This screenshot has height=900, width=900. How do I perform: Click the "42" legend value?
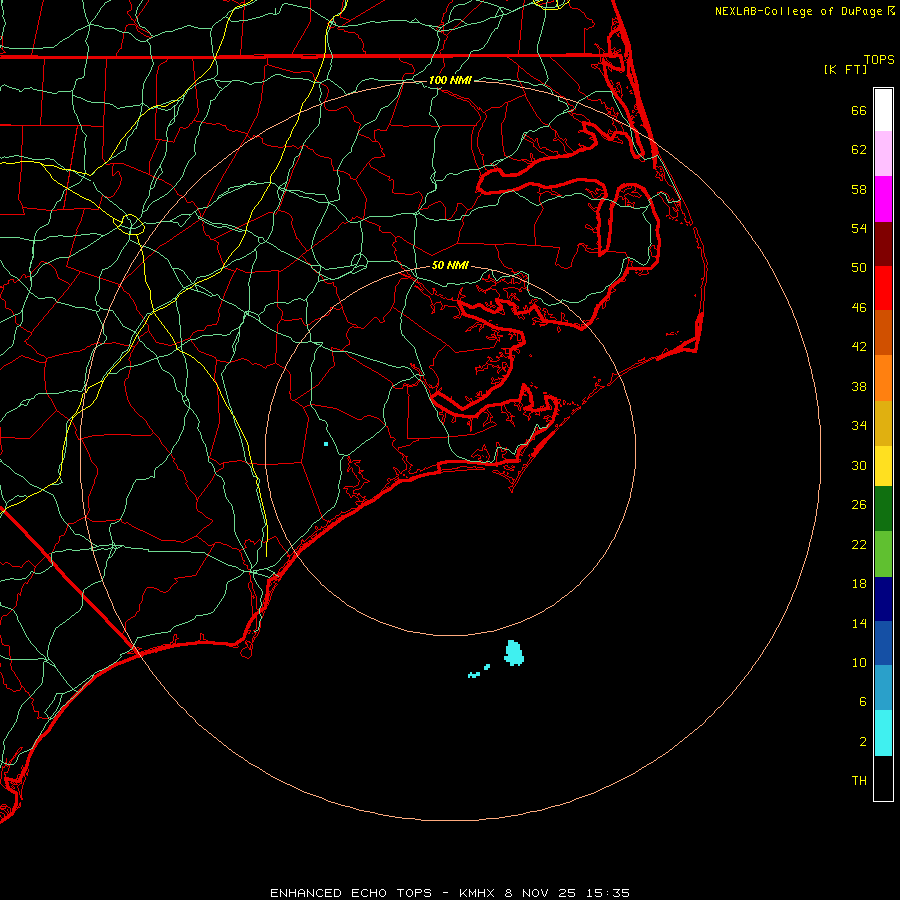[x=859, y=347]
